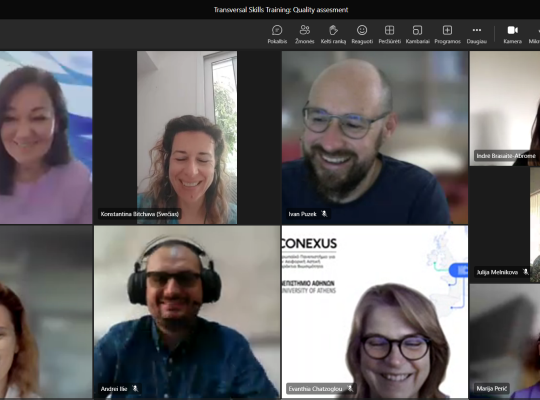Viewport: 540px width, 400px height.
Task: Select Eventhia Chatzoglou's video tile
Action: point(375,312)
